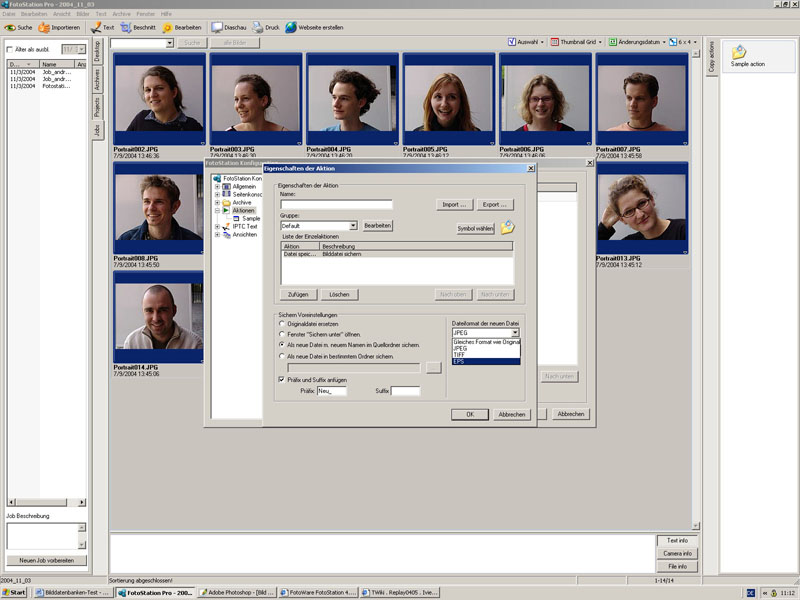Expand the Allgemein tree node
Image resolution: width=800 pixels, height=600 pixels.
(217, 187)
